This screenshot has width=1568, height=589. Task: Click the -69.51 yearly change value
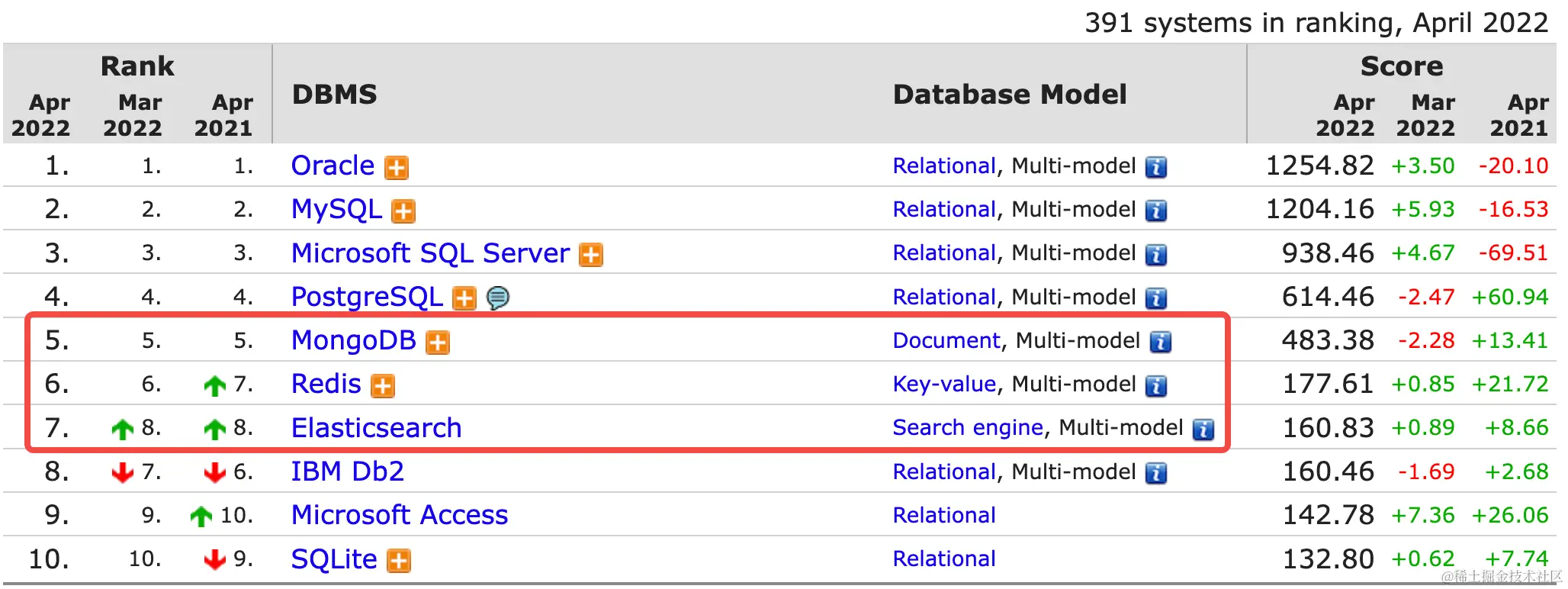coord(1513,253)
